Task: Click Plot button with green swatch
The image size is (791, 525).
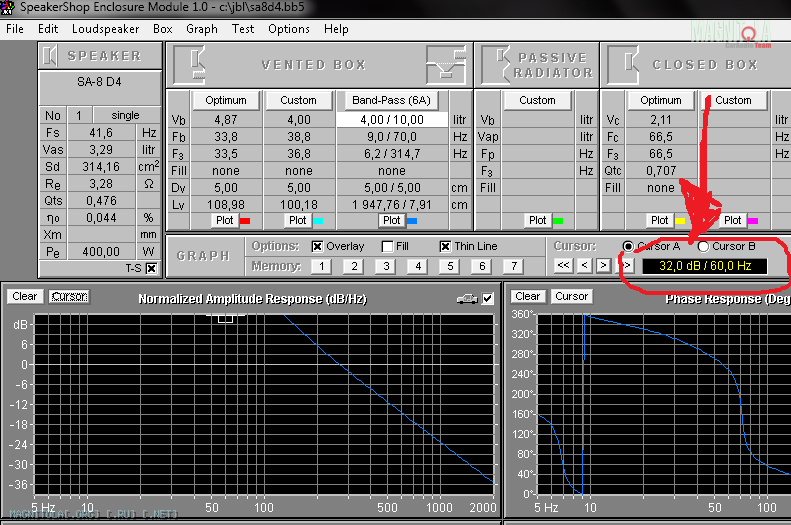Action: point(537,220)
